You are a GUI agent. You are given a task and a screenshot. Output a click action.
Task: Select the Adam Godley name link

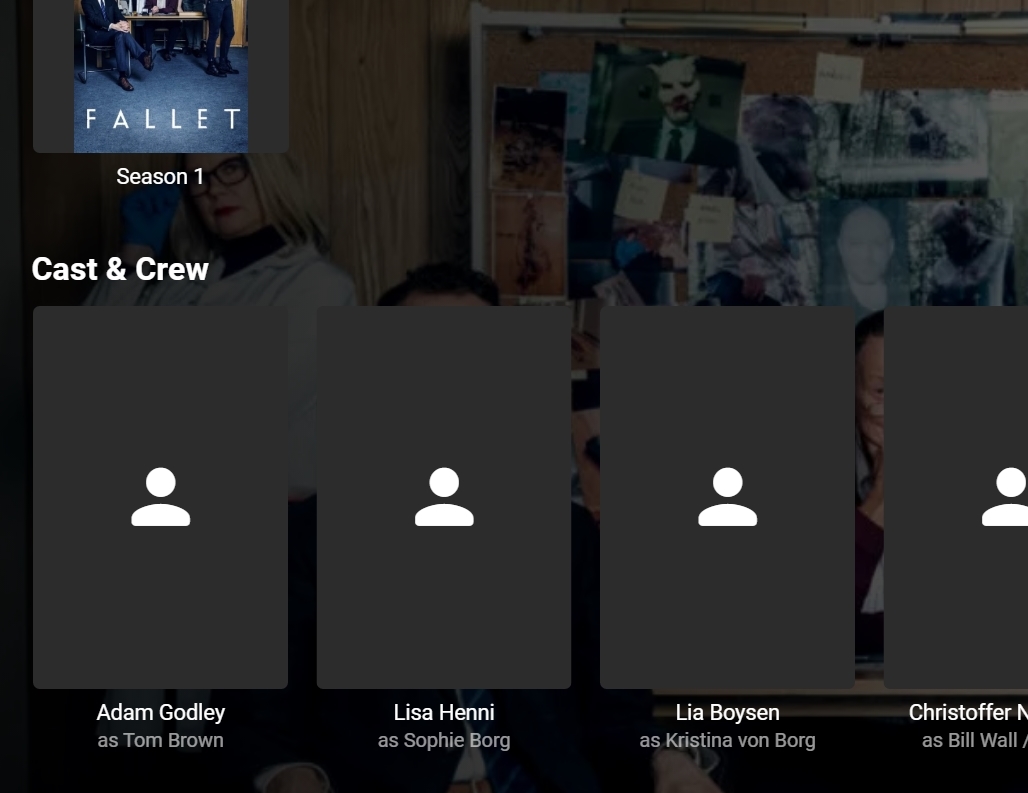(x=161, y=712)
